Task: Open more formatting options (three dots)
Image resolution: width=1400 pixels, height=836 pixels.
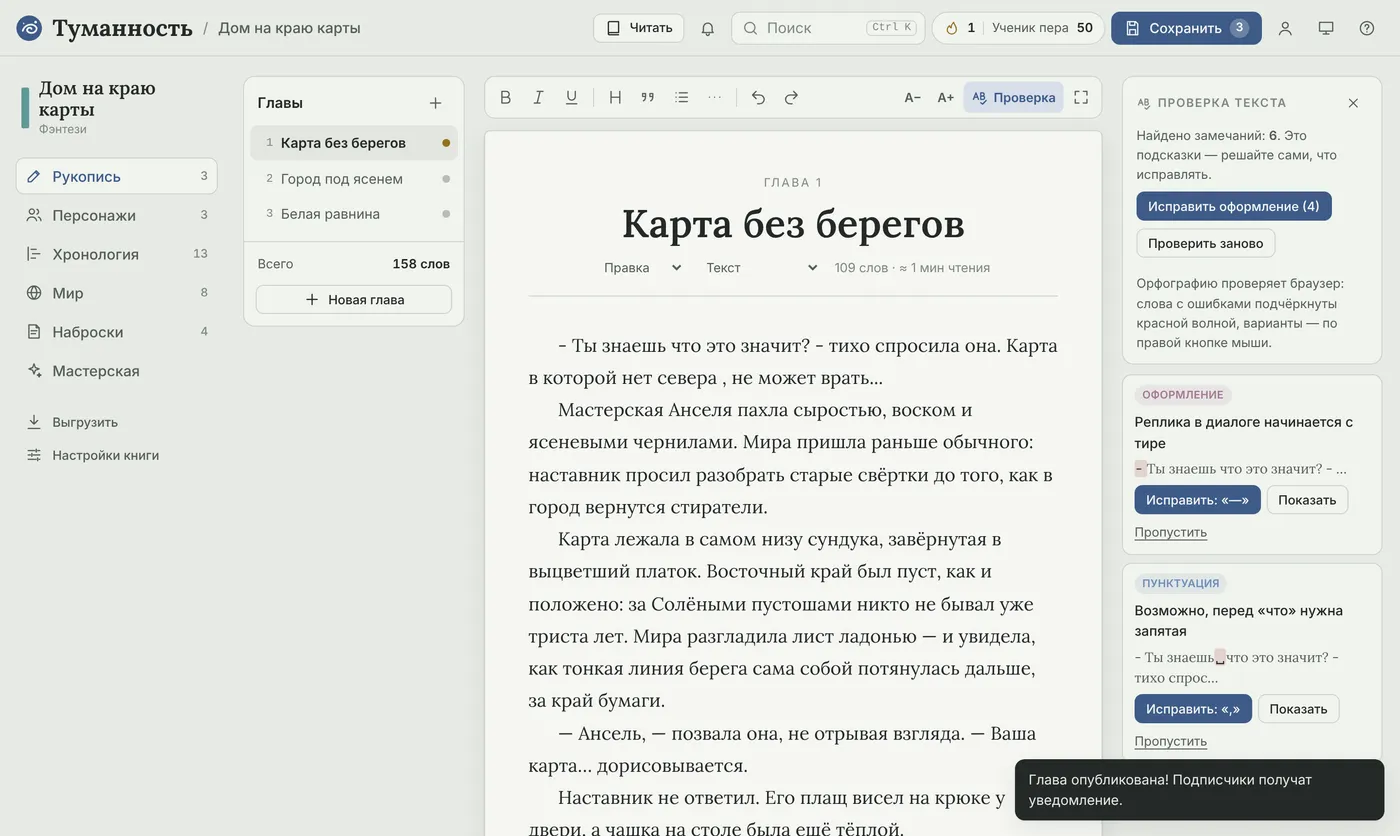Action: pos(714,97)
